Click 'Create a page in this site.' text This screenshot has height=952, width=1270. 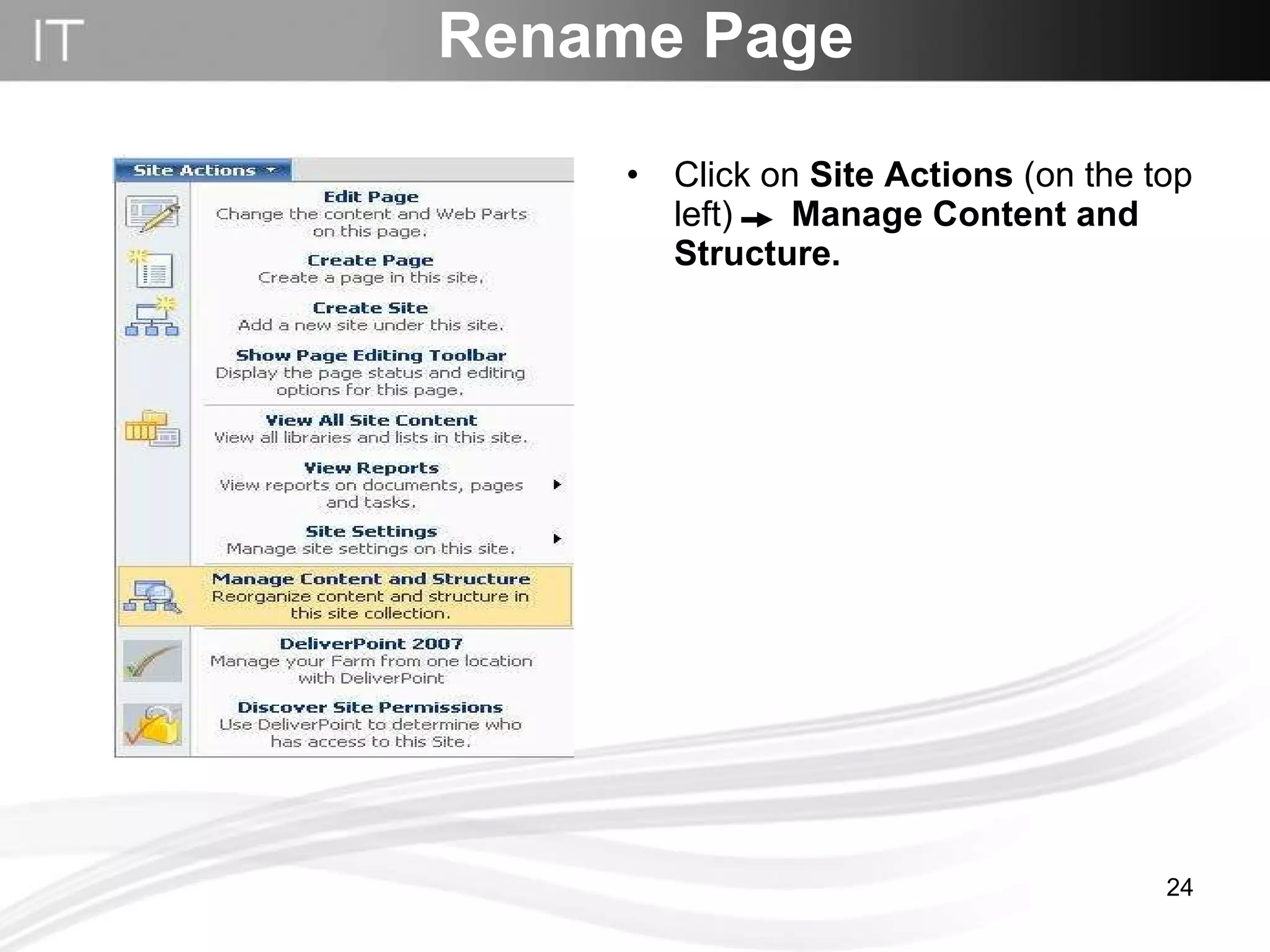coord(371,278)
